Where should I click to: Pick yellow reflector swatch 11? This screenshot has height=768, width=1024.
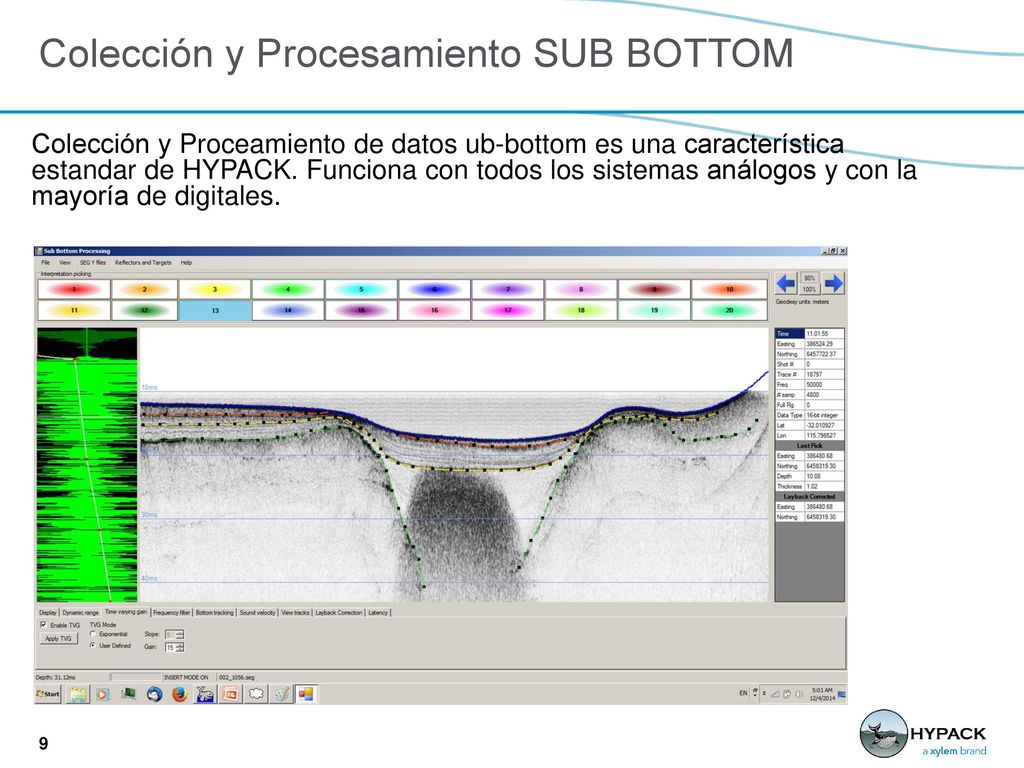coord(74,310)
